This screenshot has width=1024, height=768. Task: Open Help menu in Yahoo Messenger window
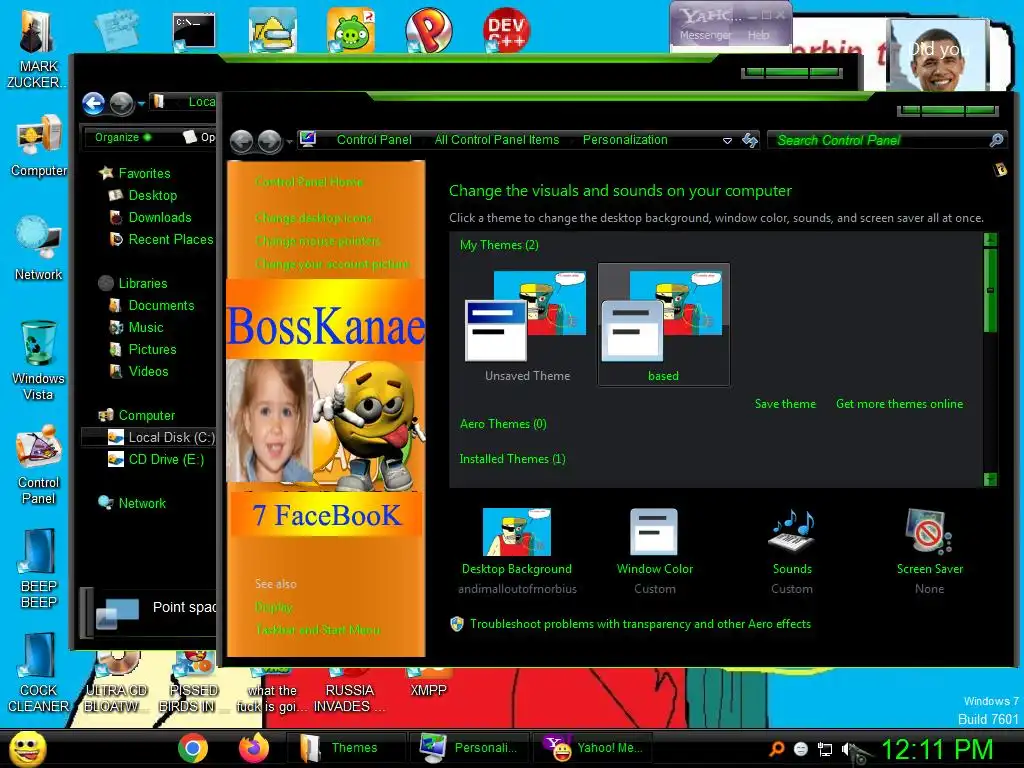point(758,35)
